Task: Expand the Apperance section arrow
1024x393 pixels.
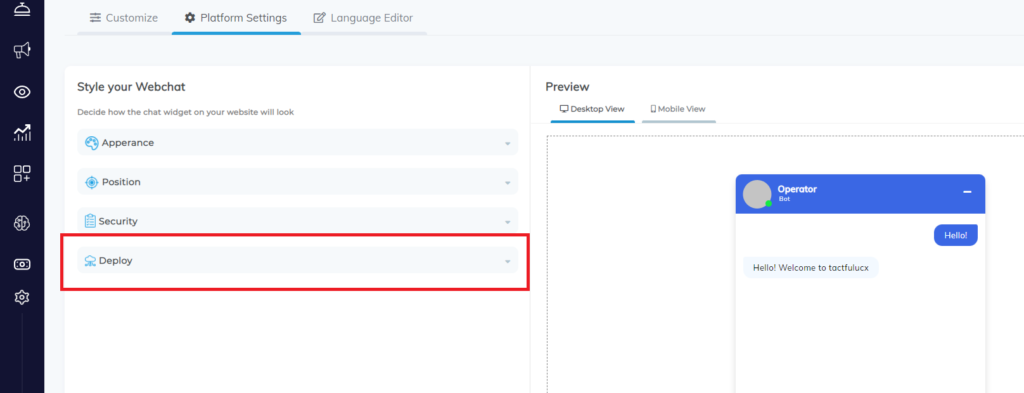Action: (507, 144)
